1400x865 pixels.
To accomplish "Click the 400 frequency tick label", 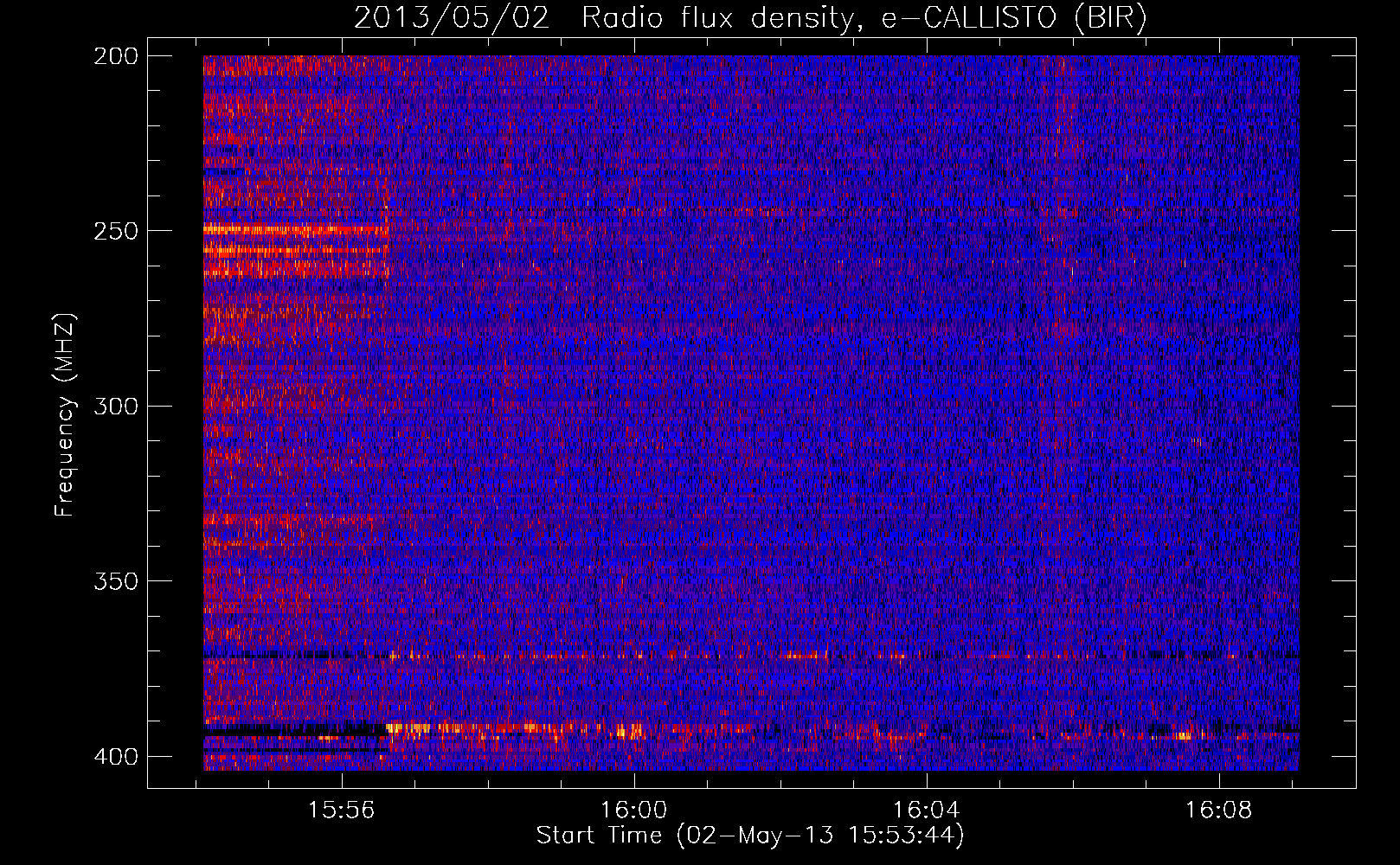I will coord(115,757).
